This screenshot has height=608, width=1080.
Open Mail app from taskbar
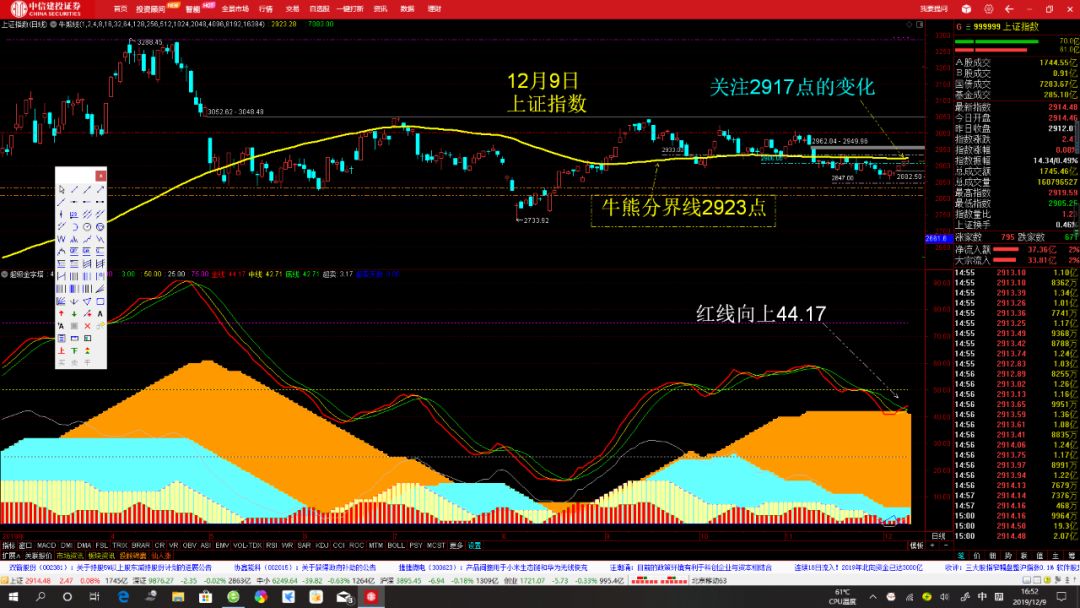[344, 597]
